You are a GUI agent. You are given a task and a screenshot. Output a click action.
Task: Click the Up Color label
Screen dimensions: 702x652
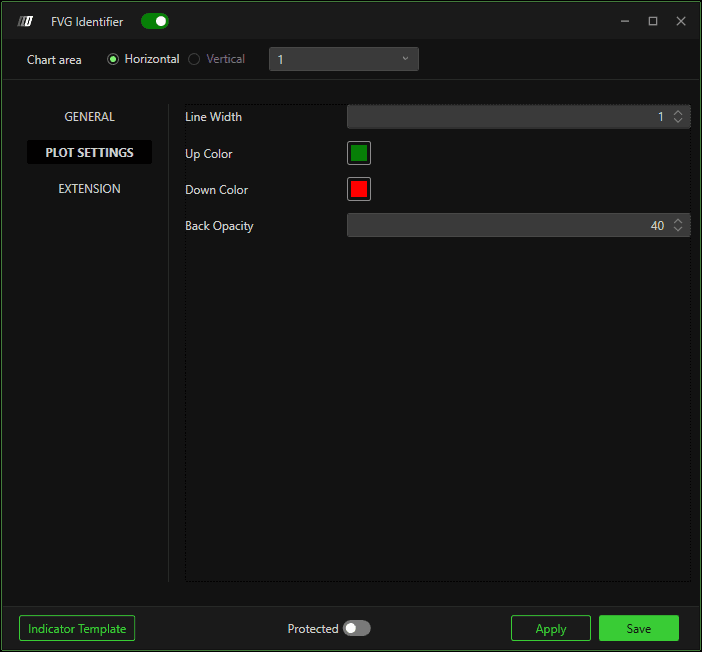209,154
